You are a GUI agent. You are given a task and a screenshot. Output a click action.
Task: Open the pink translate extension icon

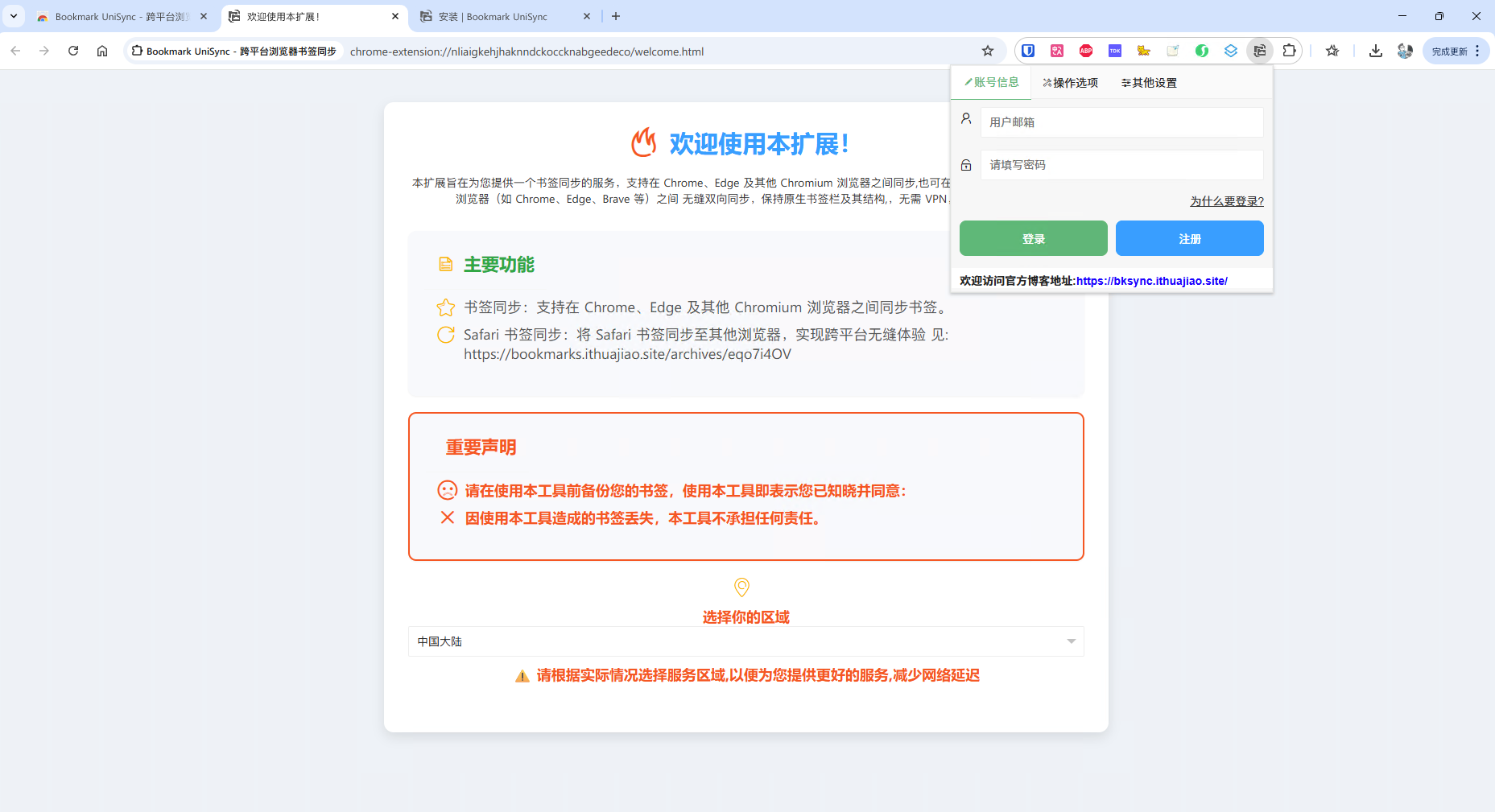[1056, 50]
